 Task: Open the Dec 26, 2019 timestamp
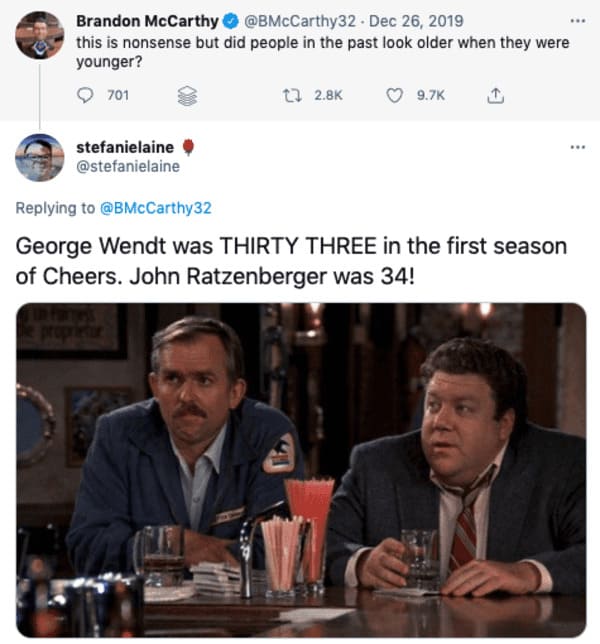[416, 21]
